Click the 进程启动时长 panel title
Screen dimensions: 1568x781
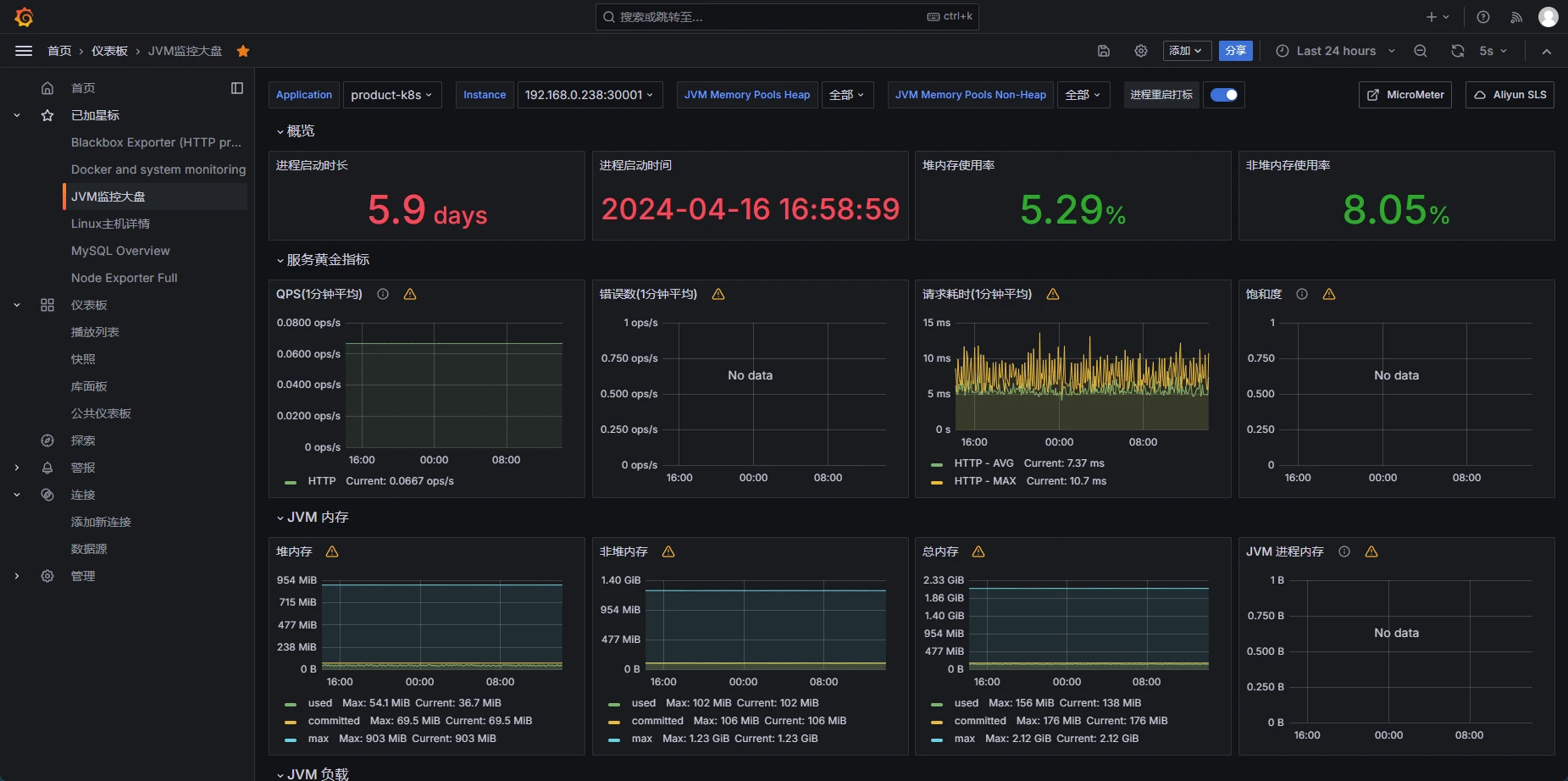[x=312, y=165]
